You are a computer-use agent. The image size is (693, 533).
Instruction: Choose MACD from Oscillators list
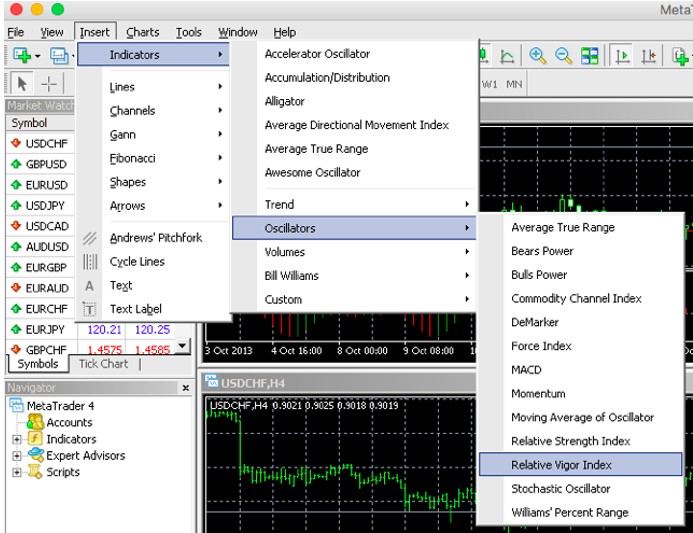[x=580, y=369]
